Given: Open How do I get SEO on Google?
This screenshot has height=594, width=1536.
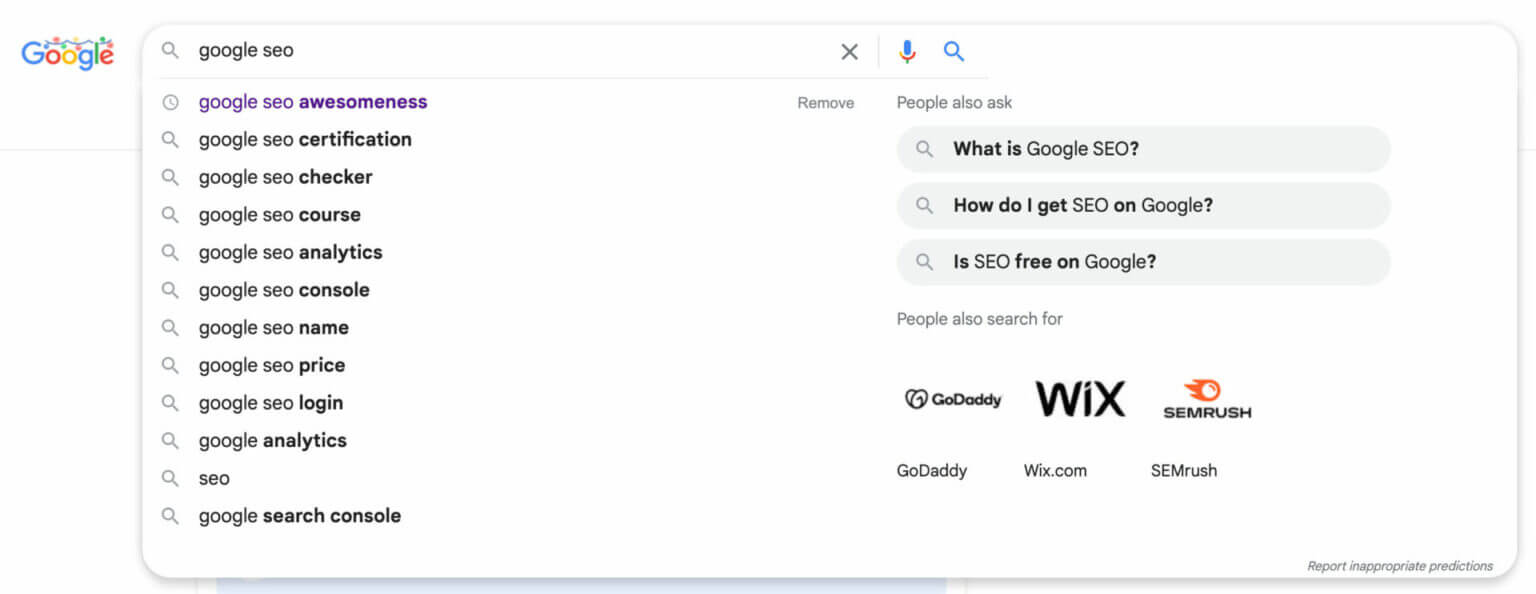Looking at the screenshot, I should [x=1143, y=205].
